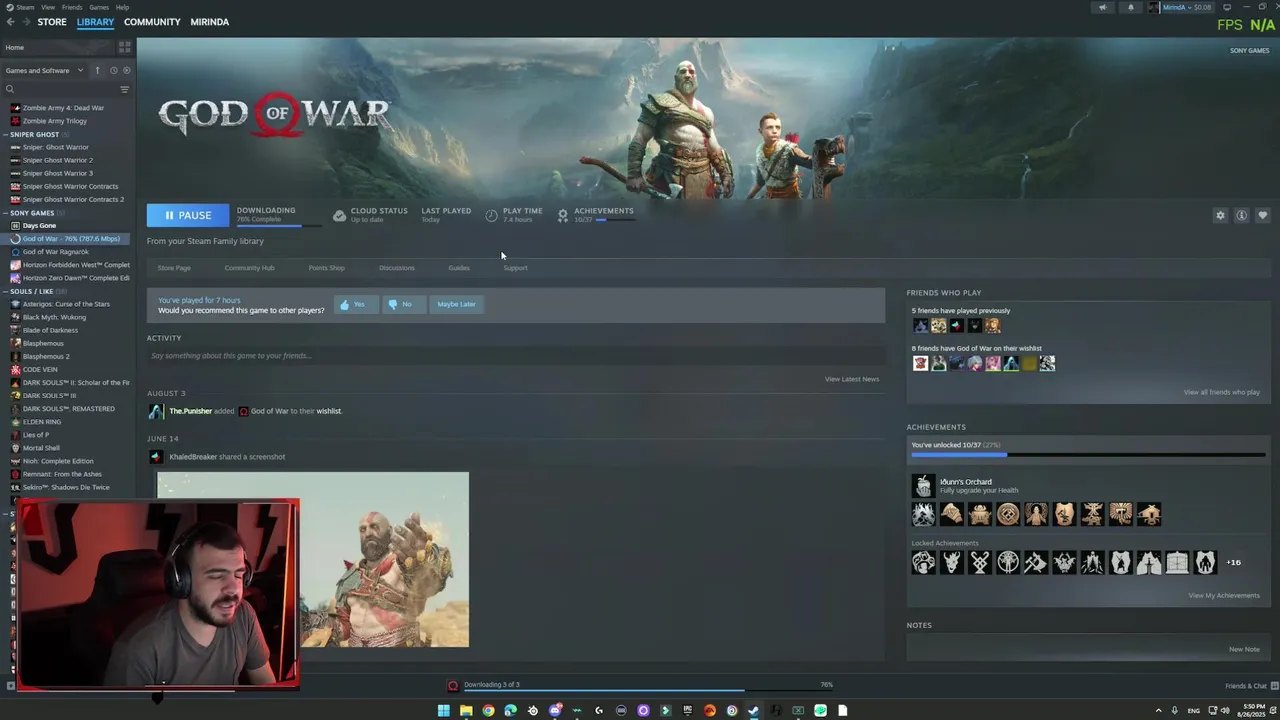Click the sort ascending arrow icon
The width and height of the screenshot is (1280, 720).
click(97, 70)
